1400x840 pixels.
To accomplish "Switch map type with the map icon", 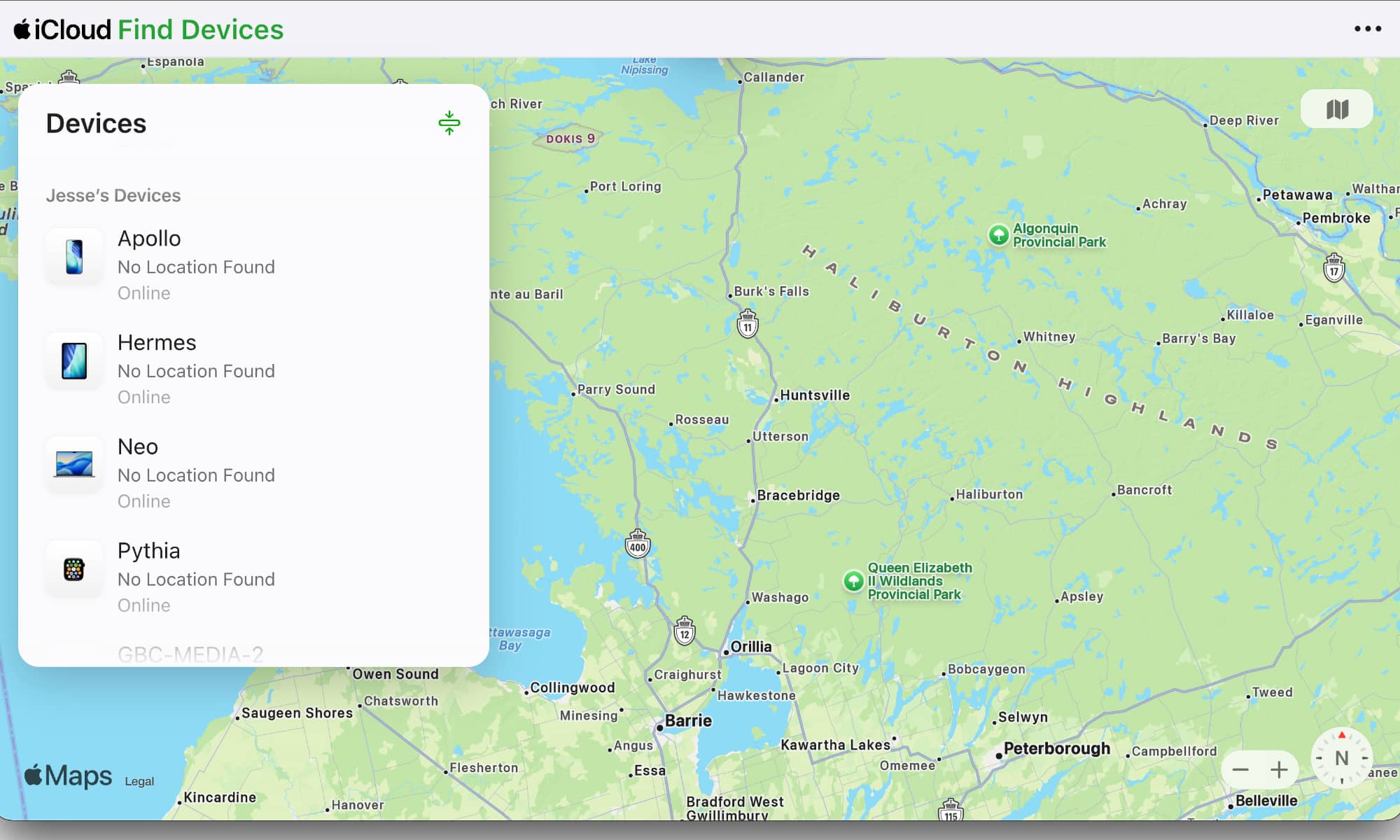I will [x=1337, y=109].
